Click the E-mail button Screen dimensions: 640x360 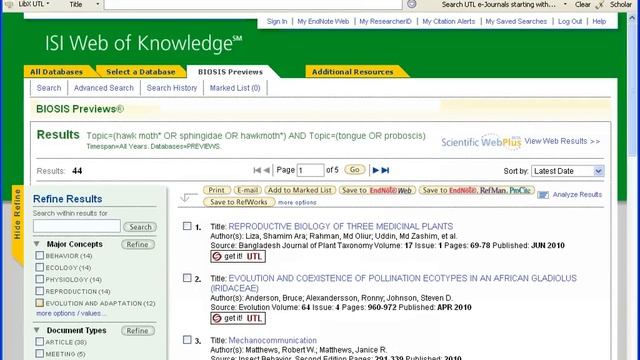[x=247, y=190]
